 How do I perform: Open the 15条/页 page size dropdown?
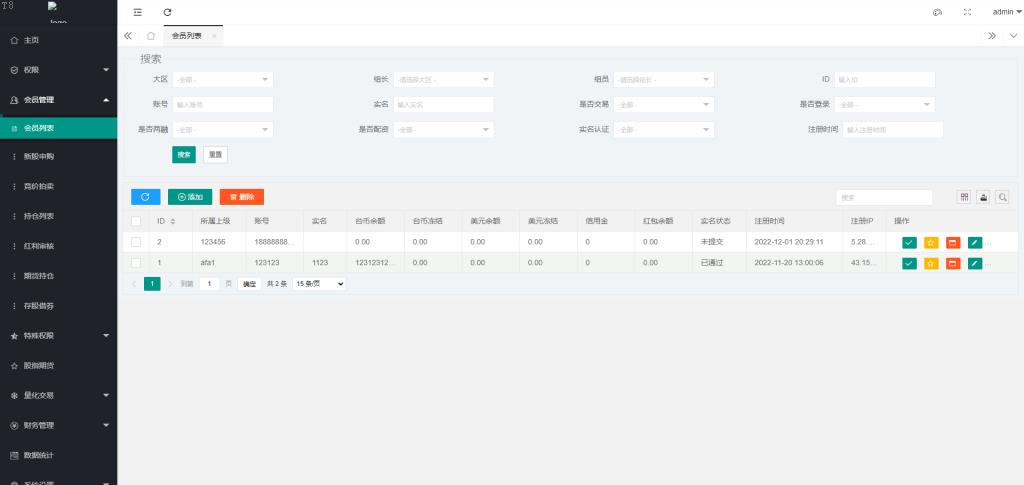[319, 284]
